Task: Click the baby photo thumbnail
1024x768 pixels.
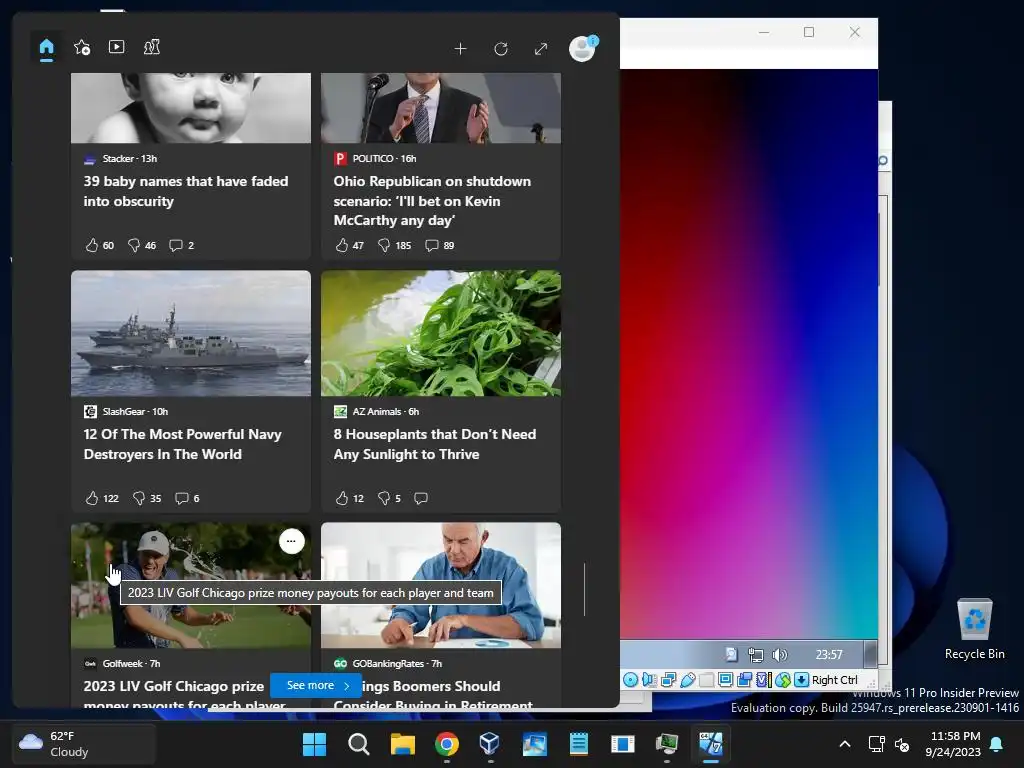Action: point(191,108)
